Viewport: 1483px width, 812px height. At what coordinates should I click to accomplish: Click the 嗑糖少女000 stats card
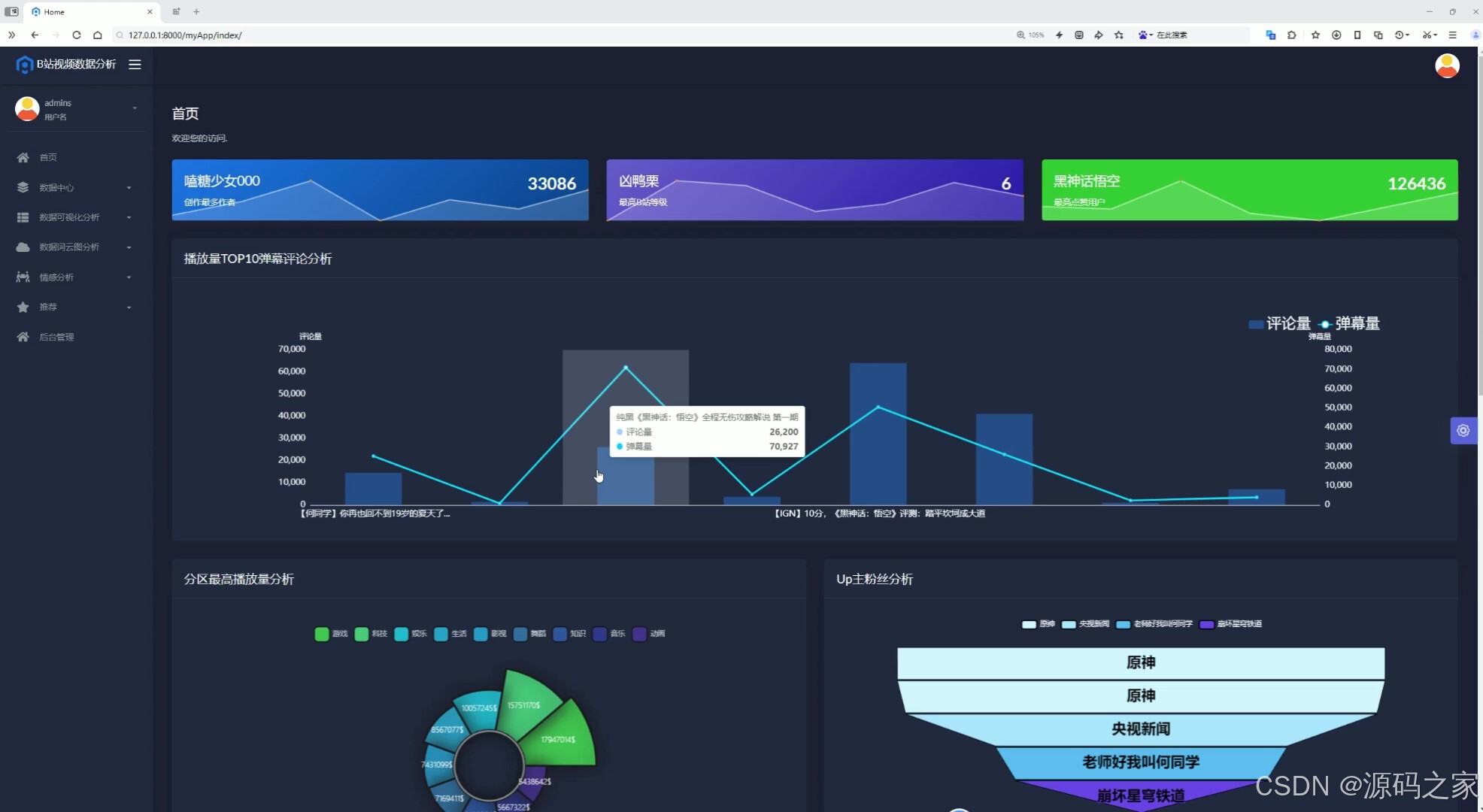pyautogui.click(x=380, y=189)
